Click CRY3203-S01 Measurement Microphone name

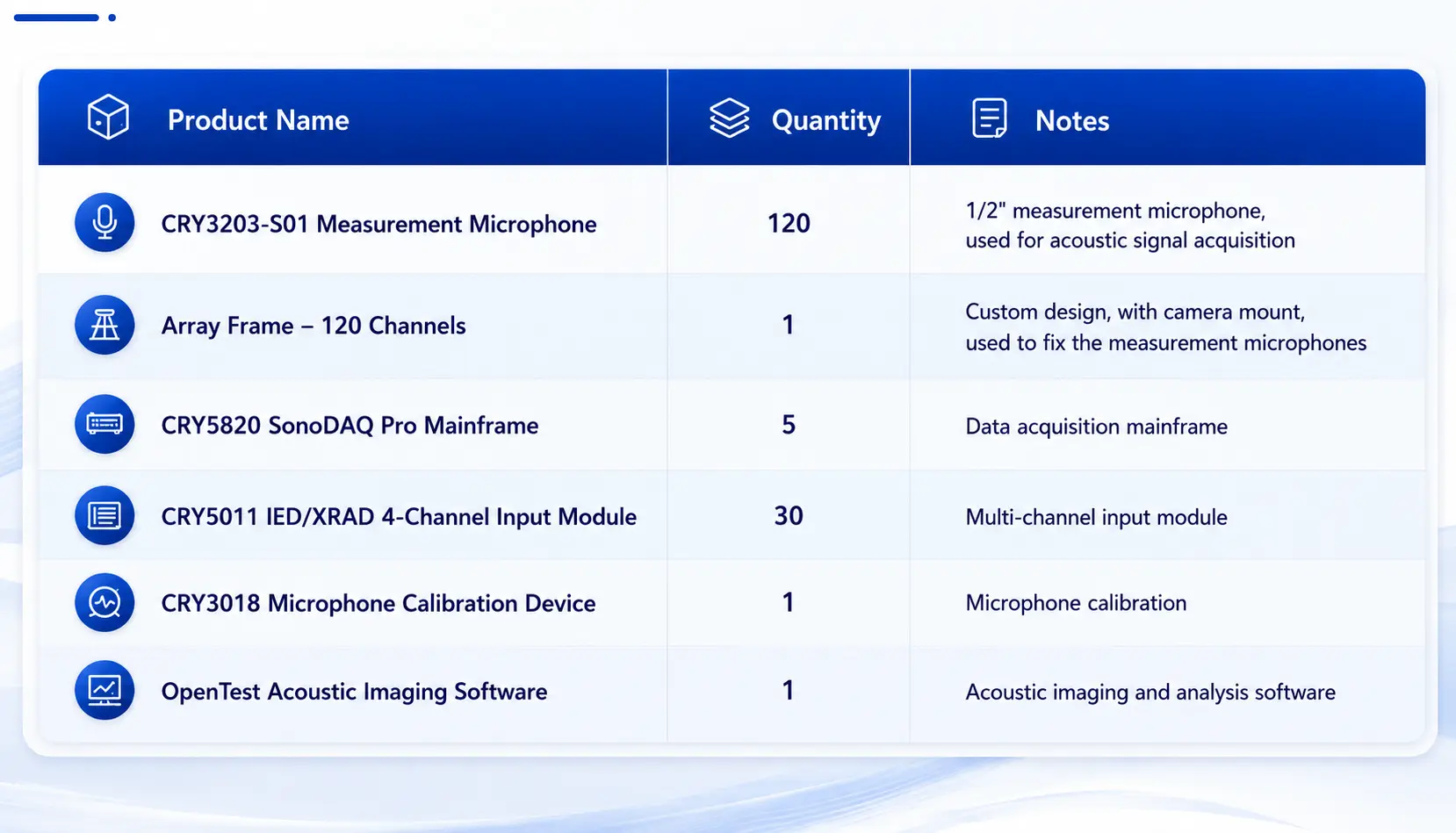378,224
